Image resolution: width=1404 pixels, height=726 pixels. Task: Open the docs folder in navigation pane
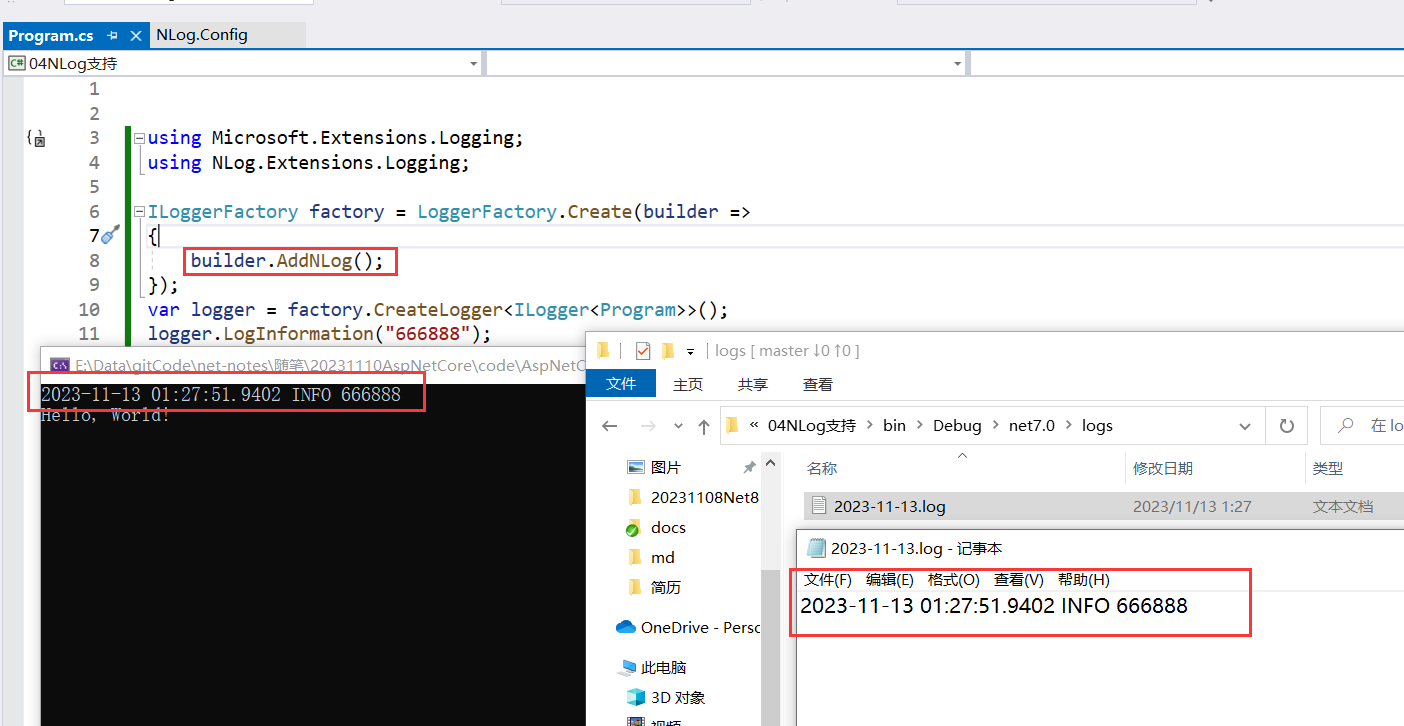pyautogui.click(x=668, y=527)
